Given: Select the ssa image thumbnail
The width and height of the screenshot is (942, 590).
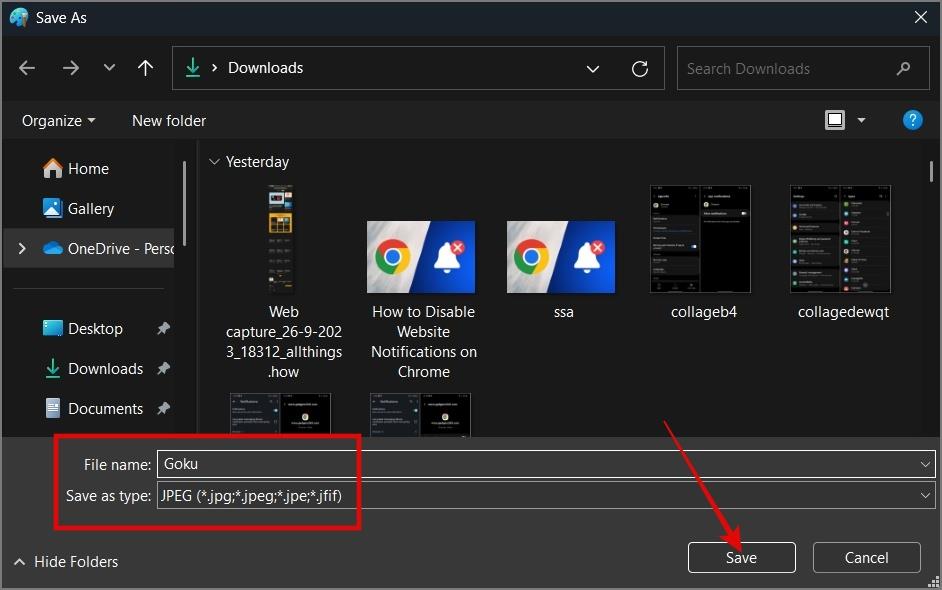Looking at the screenshot, I should point(561,257).
